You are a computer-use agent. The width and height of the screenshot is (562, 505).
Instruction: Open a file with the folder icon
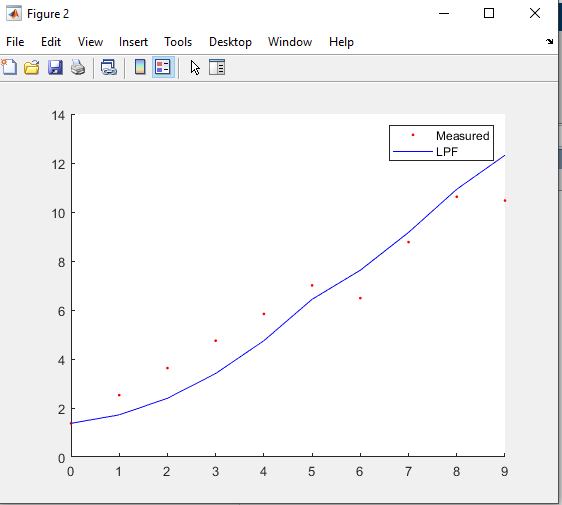click(32, 67)
